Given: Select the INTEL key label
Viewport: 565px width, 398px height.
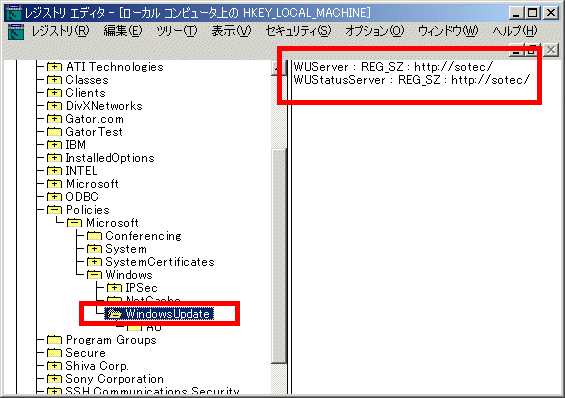Looking at the screenshot, I should (x=81, y=171).
